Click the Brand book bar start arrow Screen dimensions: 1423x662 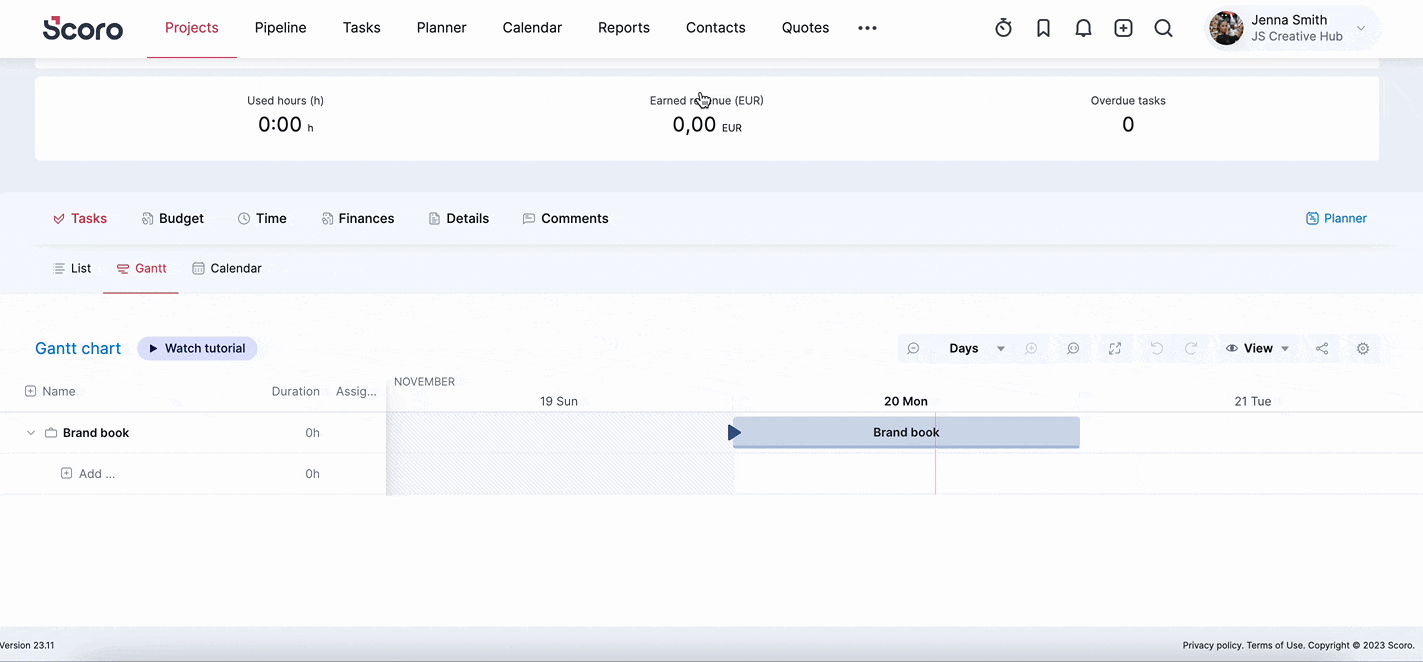click(734, 432)
